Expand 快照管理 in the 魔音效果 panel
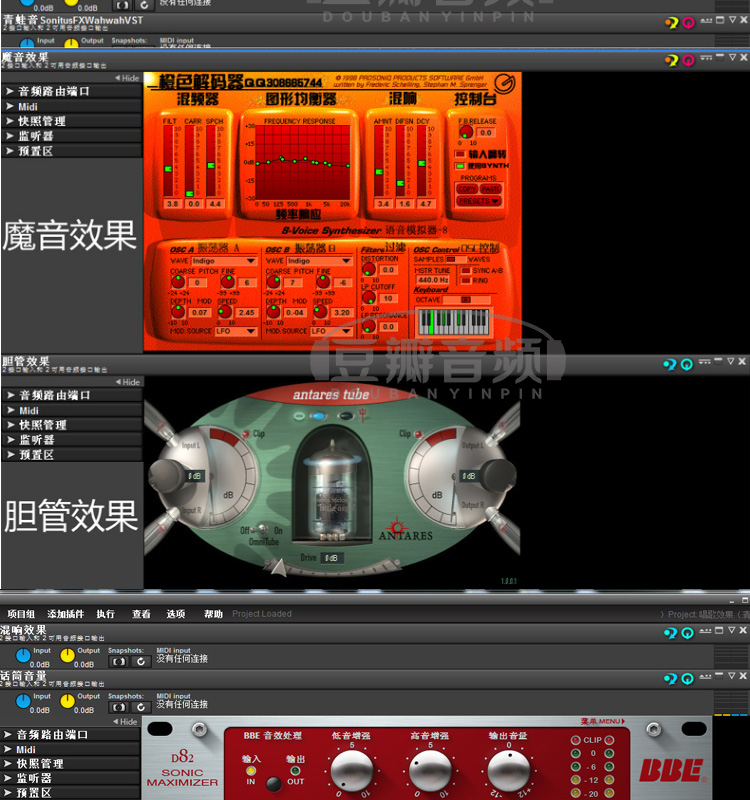The width and height of the screenshot is (750, 800). [71, 121]
